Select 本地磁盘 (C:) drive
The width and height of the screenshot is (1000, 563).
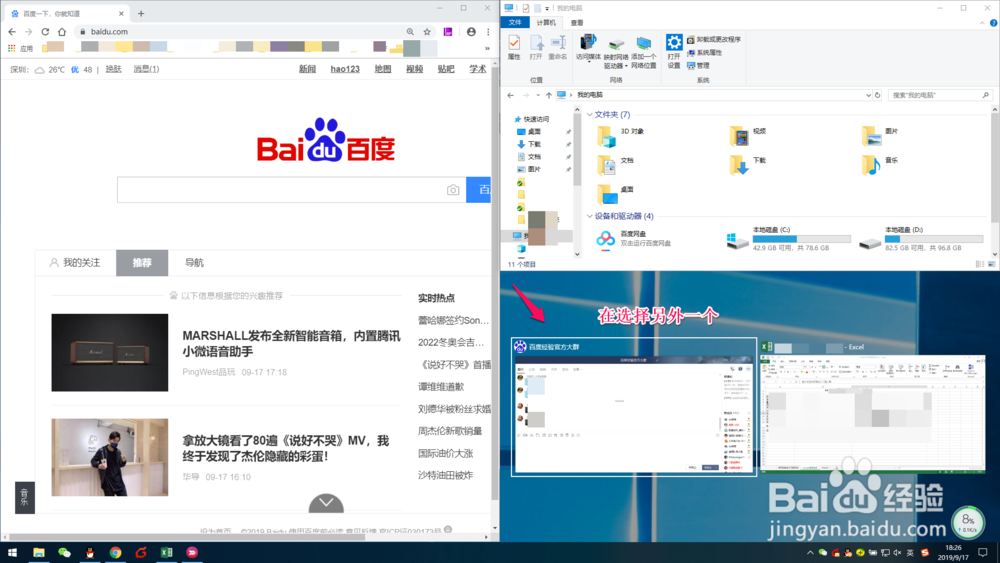tap(788, 238)
